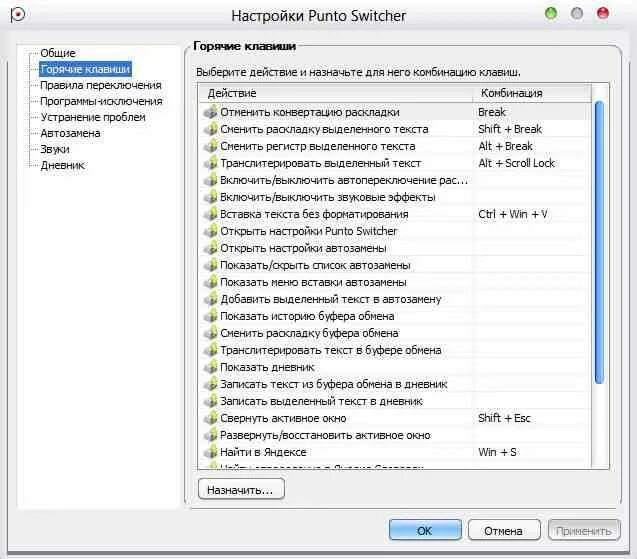The image size is (637, 559).
Task: Click the icon beside 'Записать текст из буфера обмена в дневник'
Action: coord(210,384)
